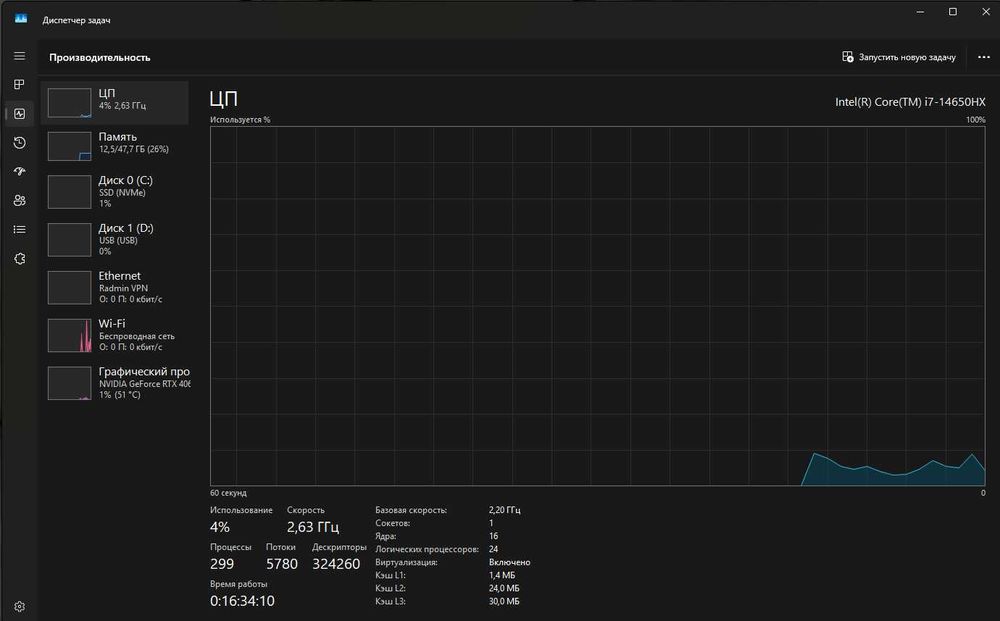Close the Task Manager window
This screenshot has height=621, width=1000.
click(985, 11)
